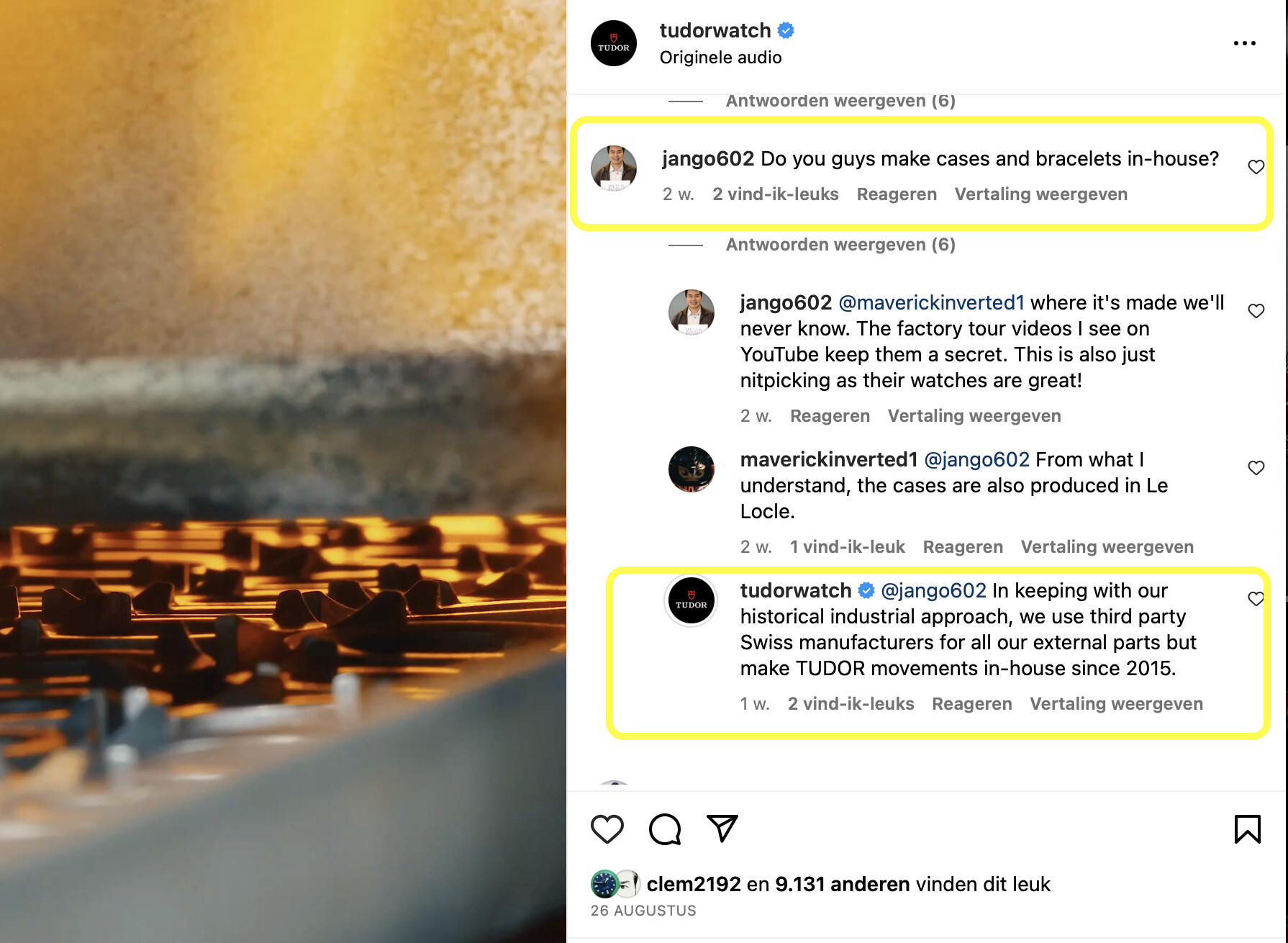
Task: Click Reageren under tudorwatch's reply
Action: tap(971, 704)
